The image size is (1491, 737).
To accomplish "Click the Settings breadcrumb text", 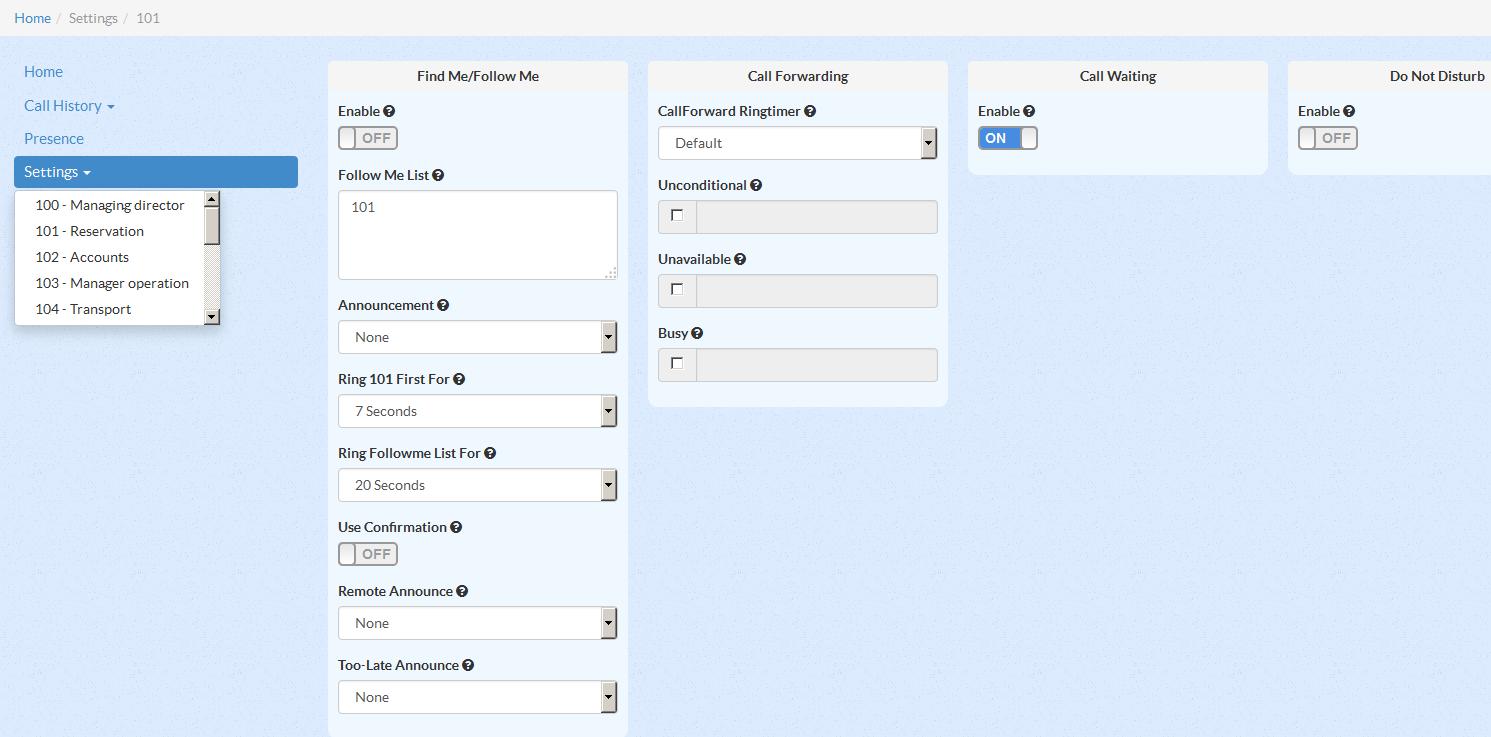I will point(93,18).
